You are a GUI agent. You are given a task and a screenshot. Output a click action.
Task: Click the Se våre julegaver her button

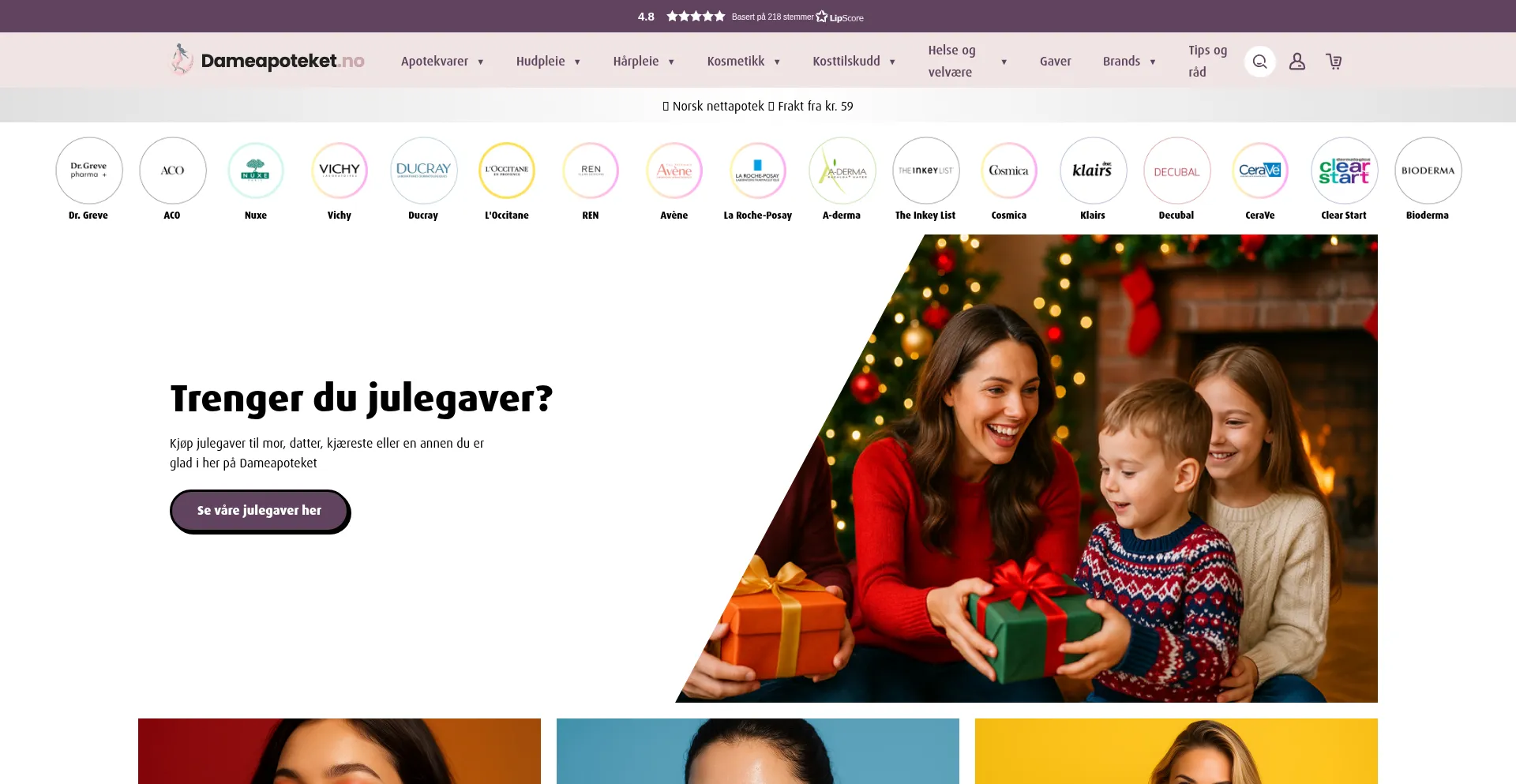coord(260,511)
